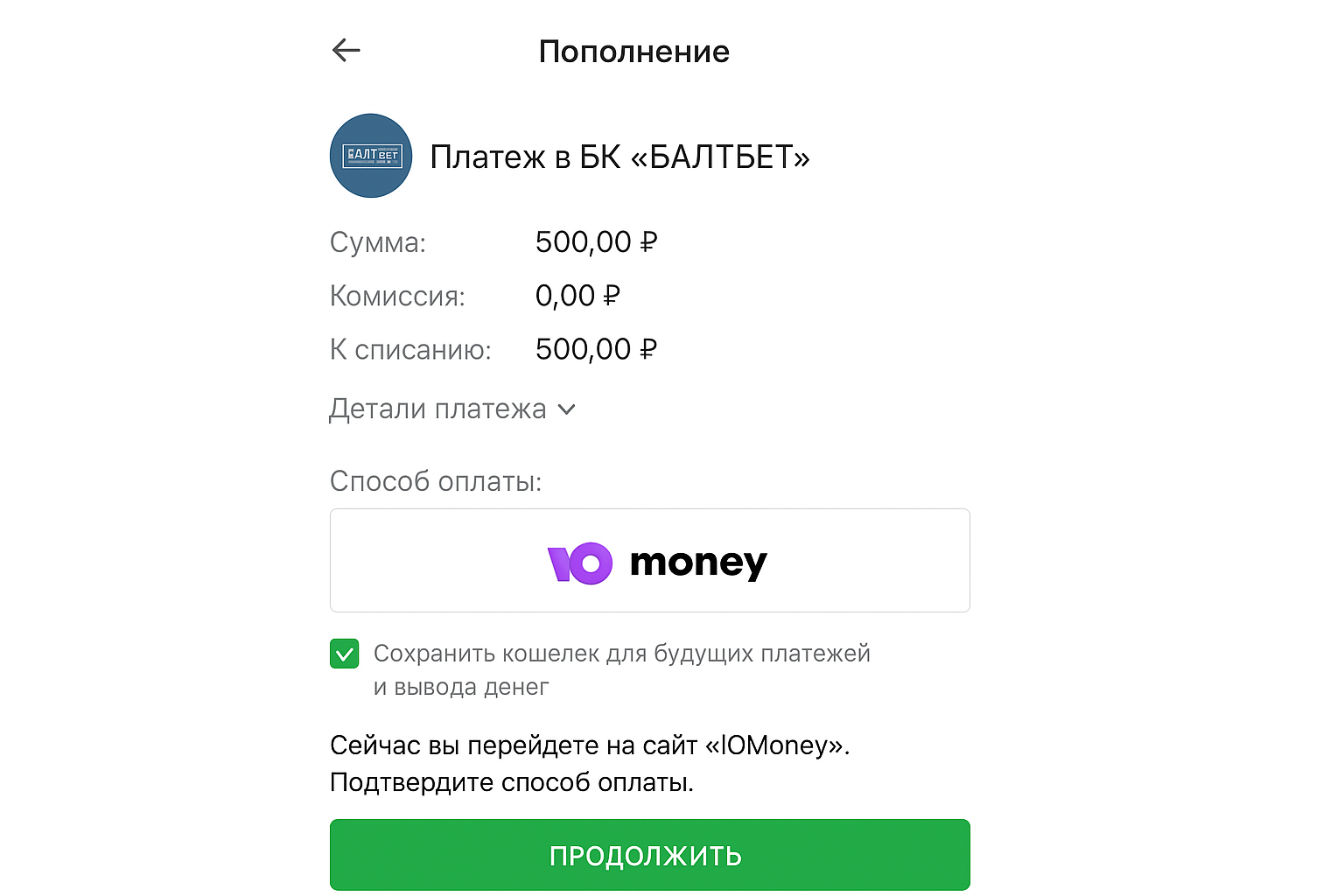This screenshot has height=896, width=1344.
Task: Click the chevron next to Детали платежа
Action: coord(567,409)
